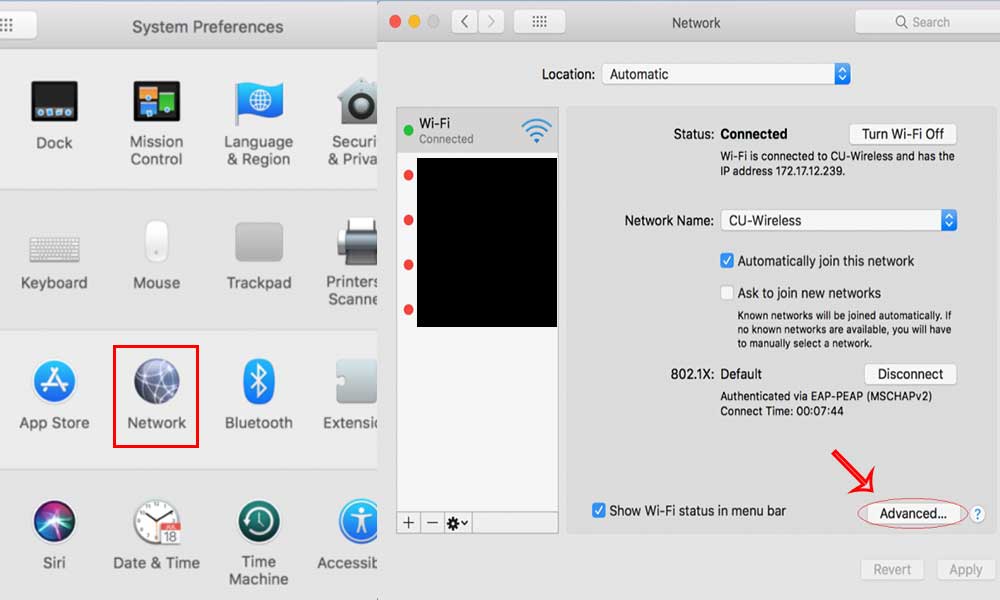Click the Show All grid button in Network window
Screen dimensions: 1000x600
539,22
